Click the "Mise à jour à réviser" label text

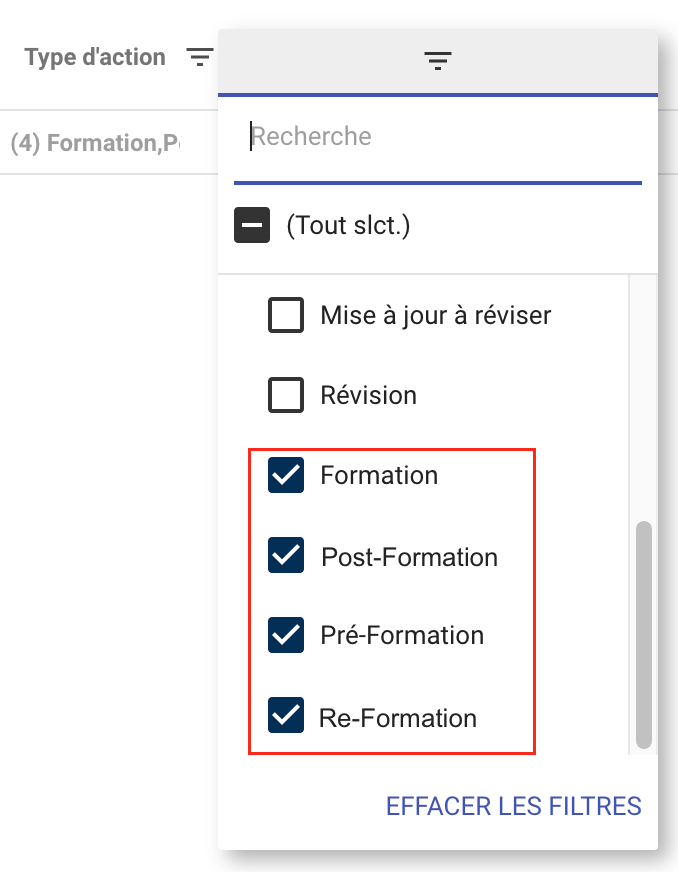435,316
